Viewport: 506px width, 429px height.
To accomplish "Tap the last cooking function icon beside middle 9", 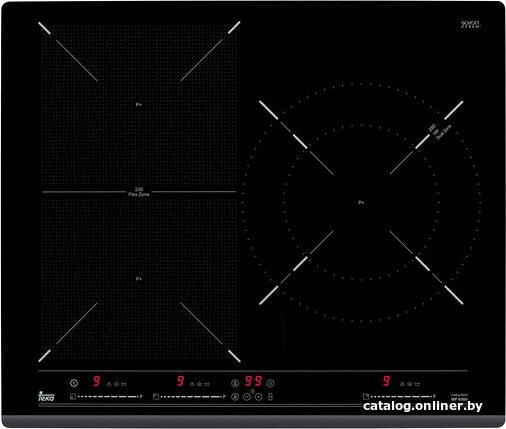I will pyautogui.click(x=207, y=384).
